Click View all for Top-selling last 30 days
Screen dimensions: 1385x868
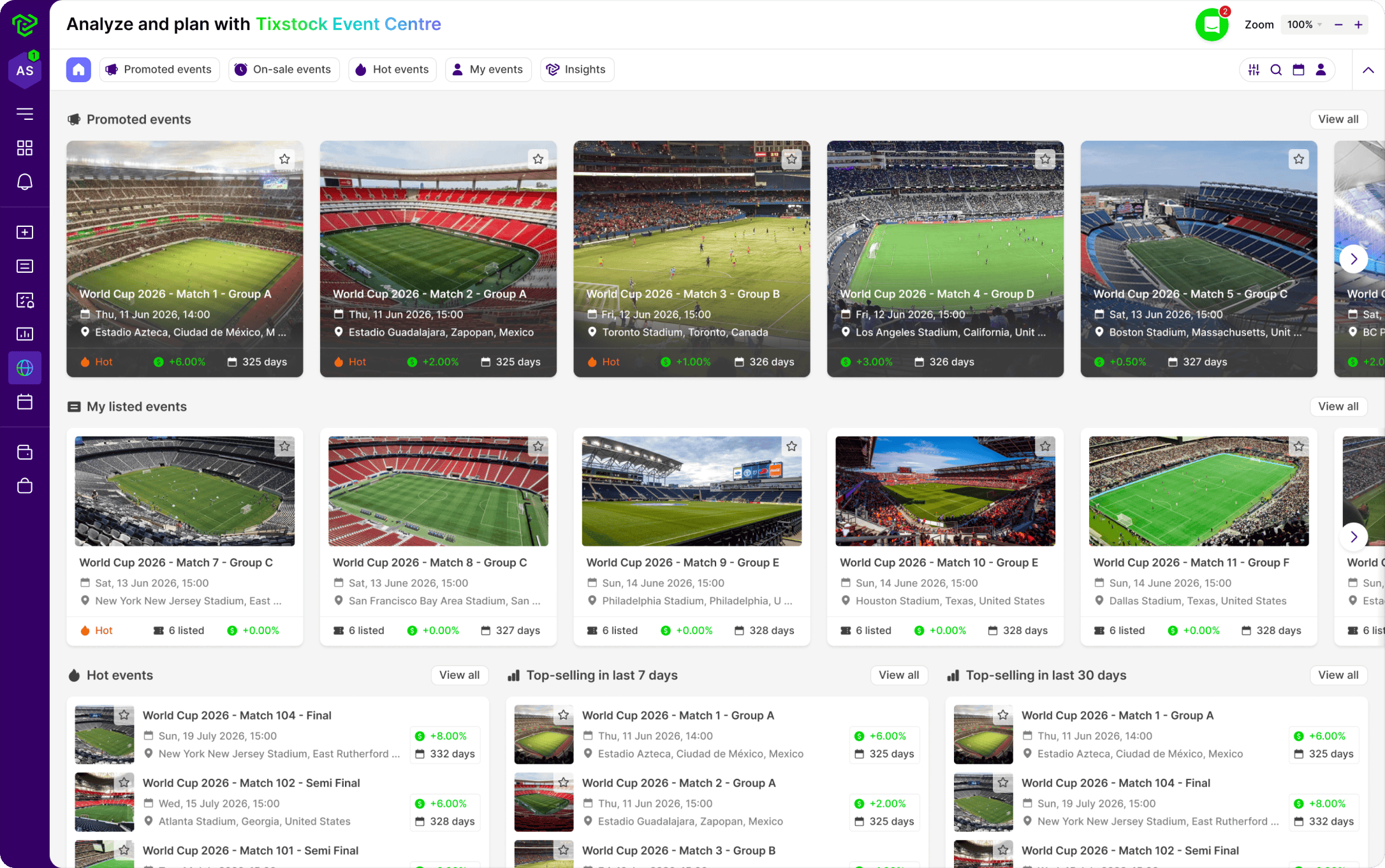tap(1338, 675)
